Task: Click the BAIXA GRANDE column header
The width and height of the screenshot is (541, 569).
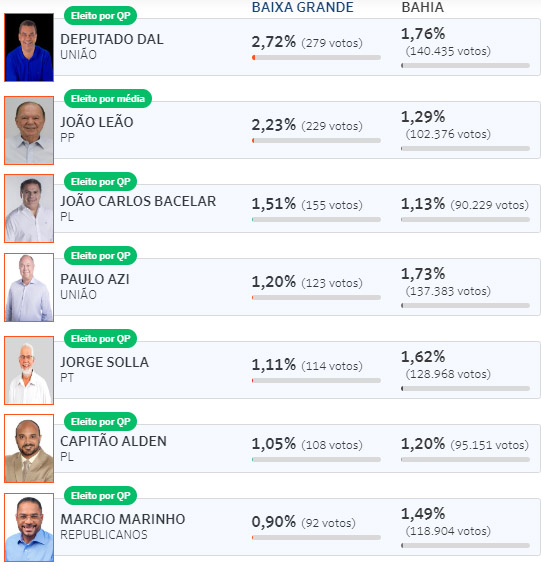Action: point(303,7)
